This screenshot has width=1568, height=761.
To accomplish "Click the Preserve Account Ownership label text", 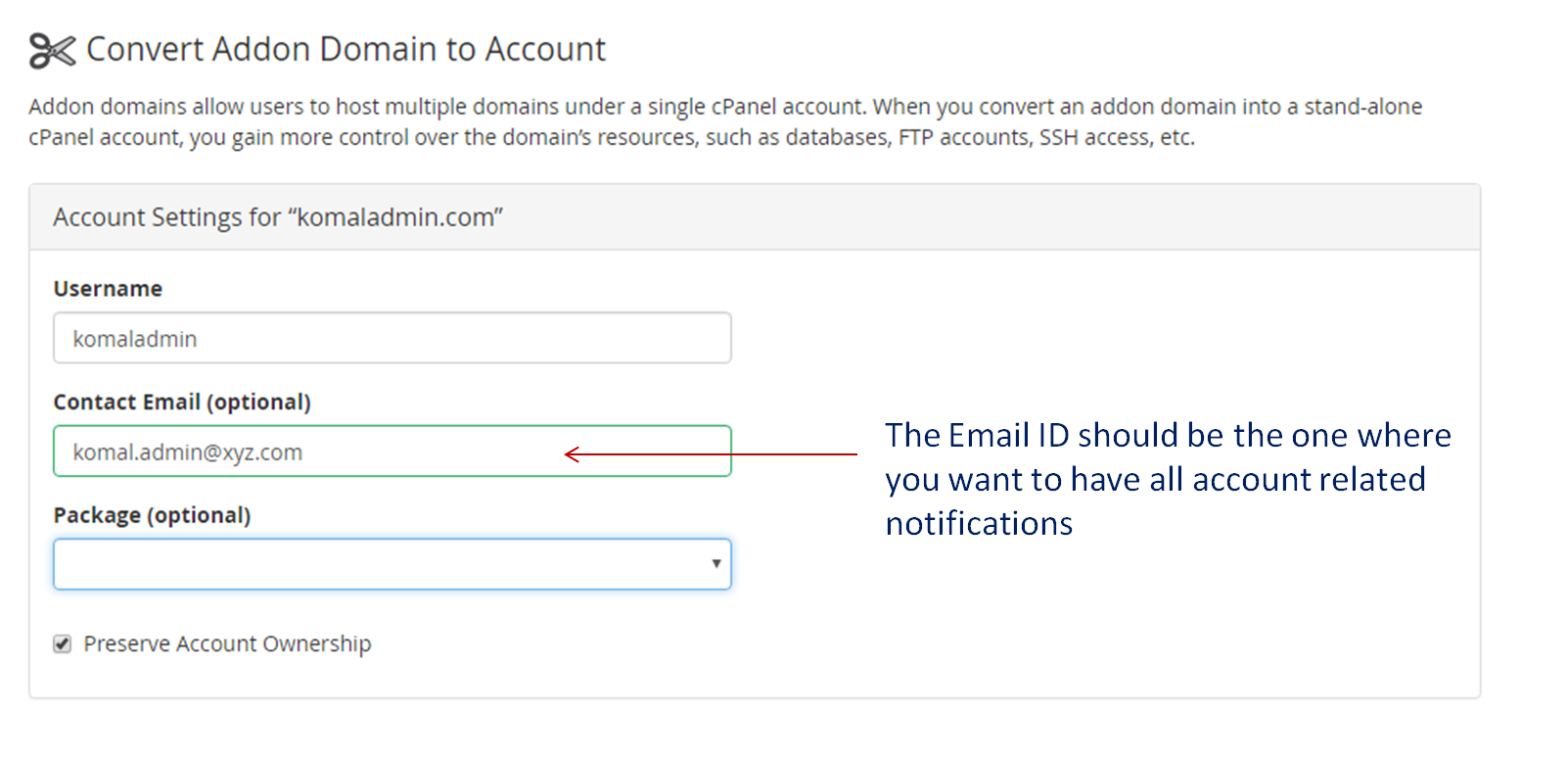I will (x=227, y=643).
